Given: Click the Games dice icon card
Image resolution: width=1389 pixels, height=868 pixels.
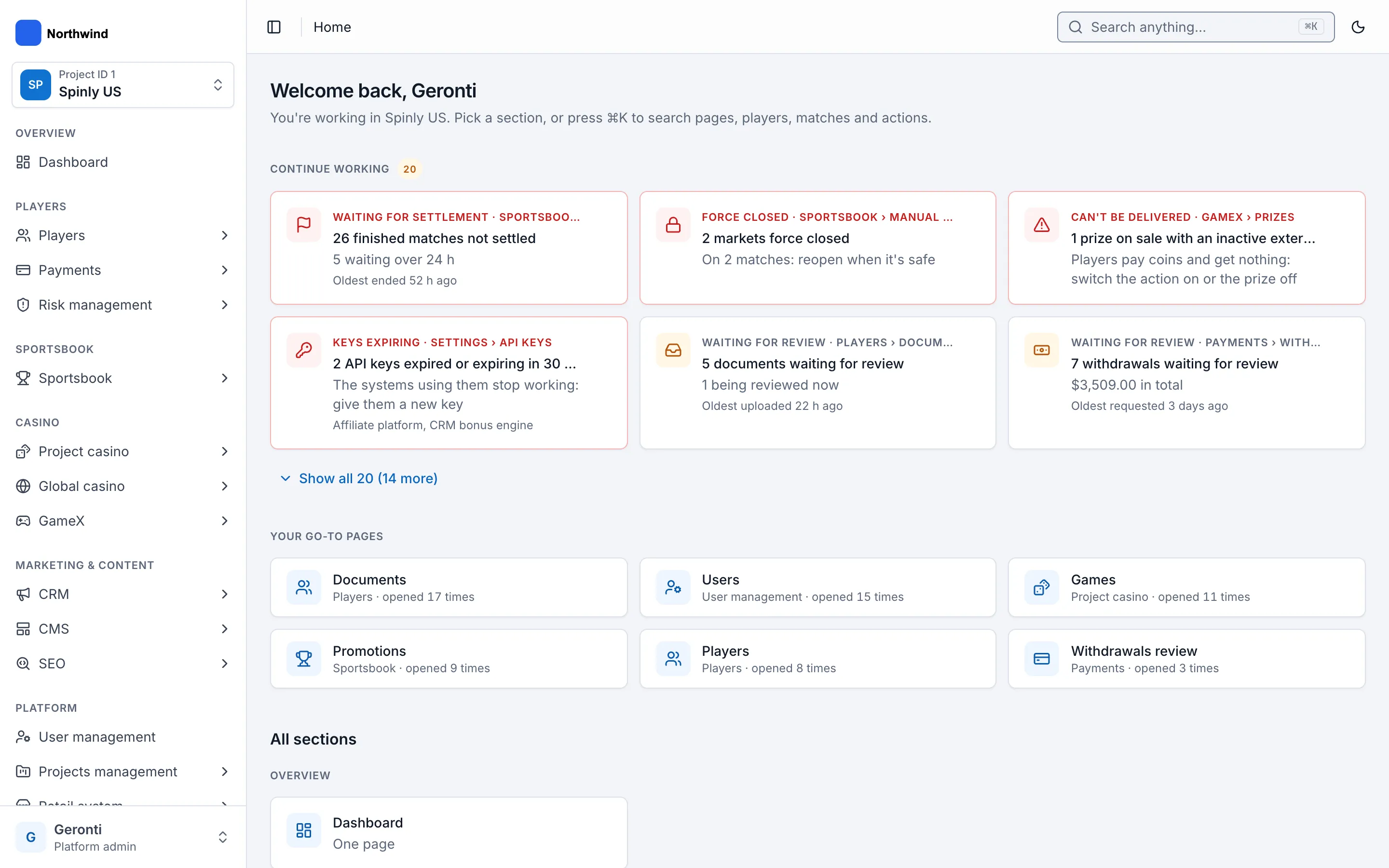Looking at the screenshot, I should coord(1041,587).
